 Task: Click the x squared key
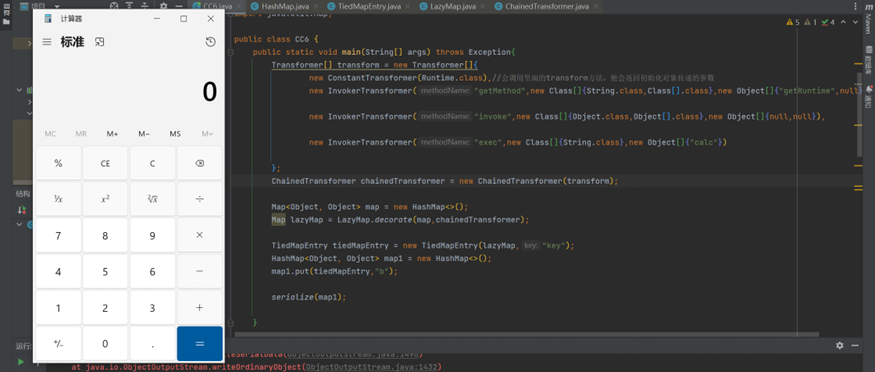coord(105,199)
